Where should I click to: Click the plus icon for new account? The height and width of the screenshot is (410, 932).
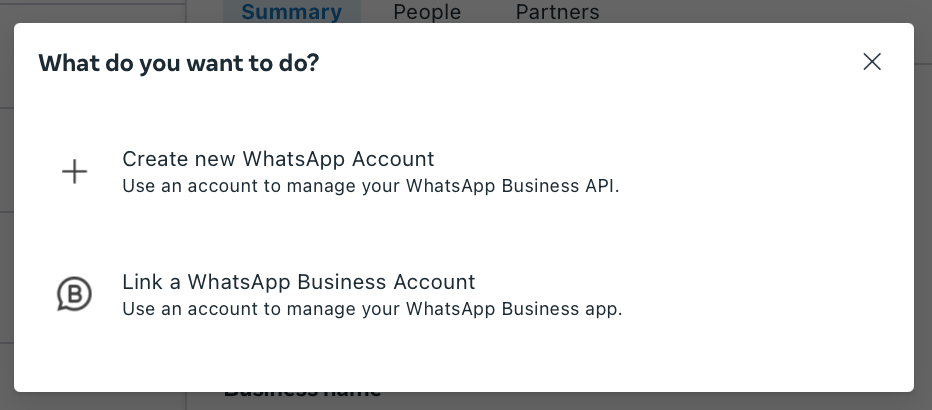click(x=74, y=172)
